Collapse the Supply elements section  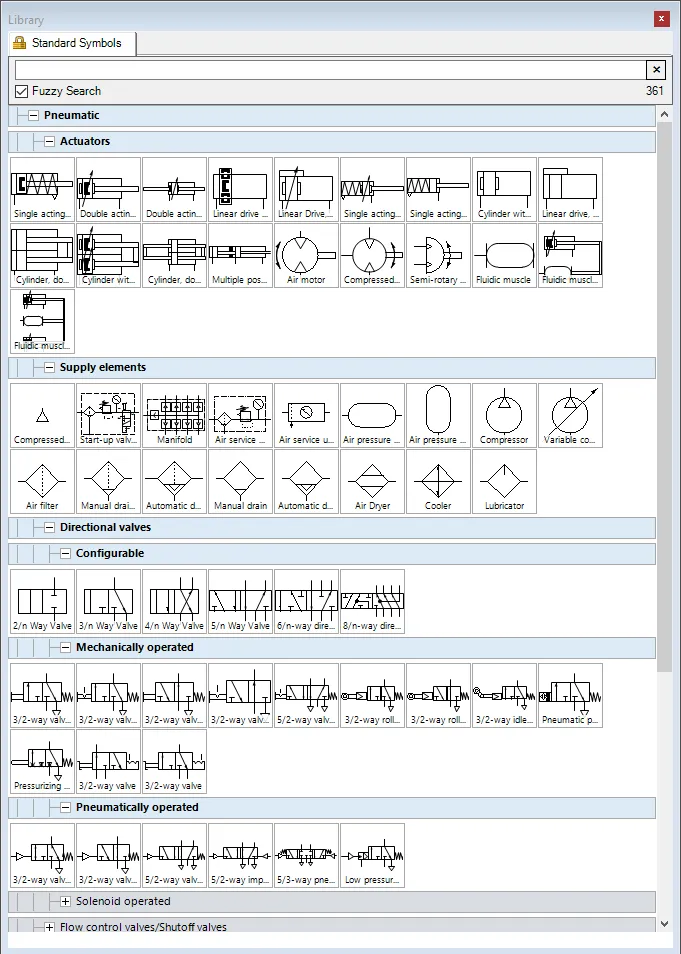point(49,368)
